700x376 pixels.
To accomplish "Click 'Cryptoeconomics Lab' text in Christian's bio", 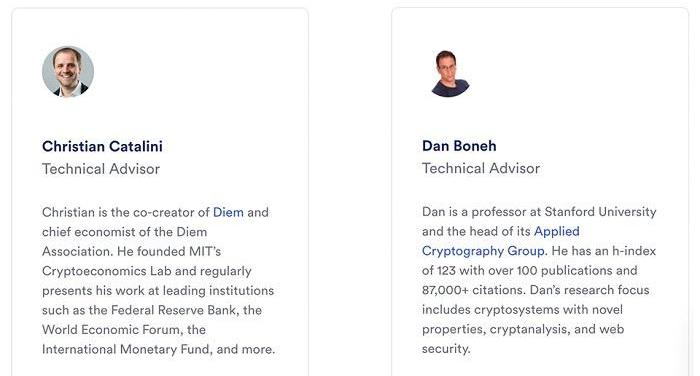I will (x=107, y=271).
